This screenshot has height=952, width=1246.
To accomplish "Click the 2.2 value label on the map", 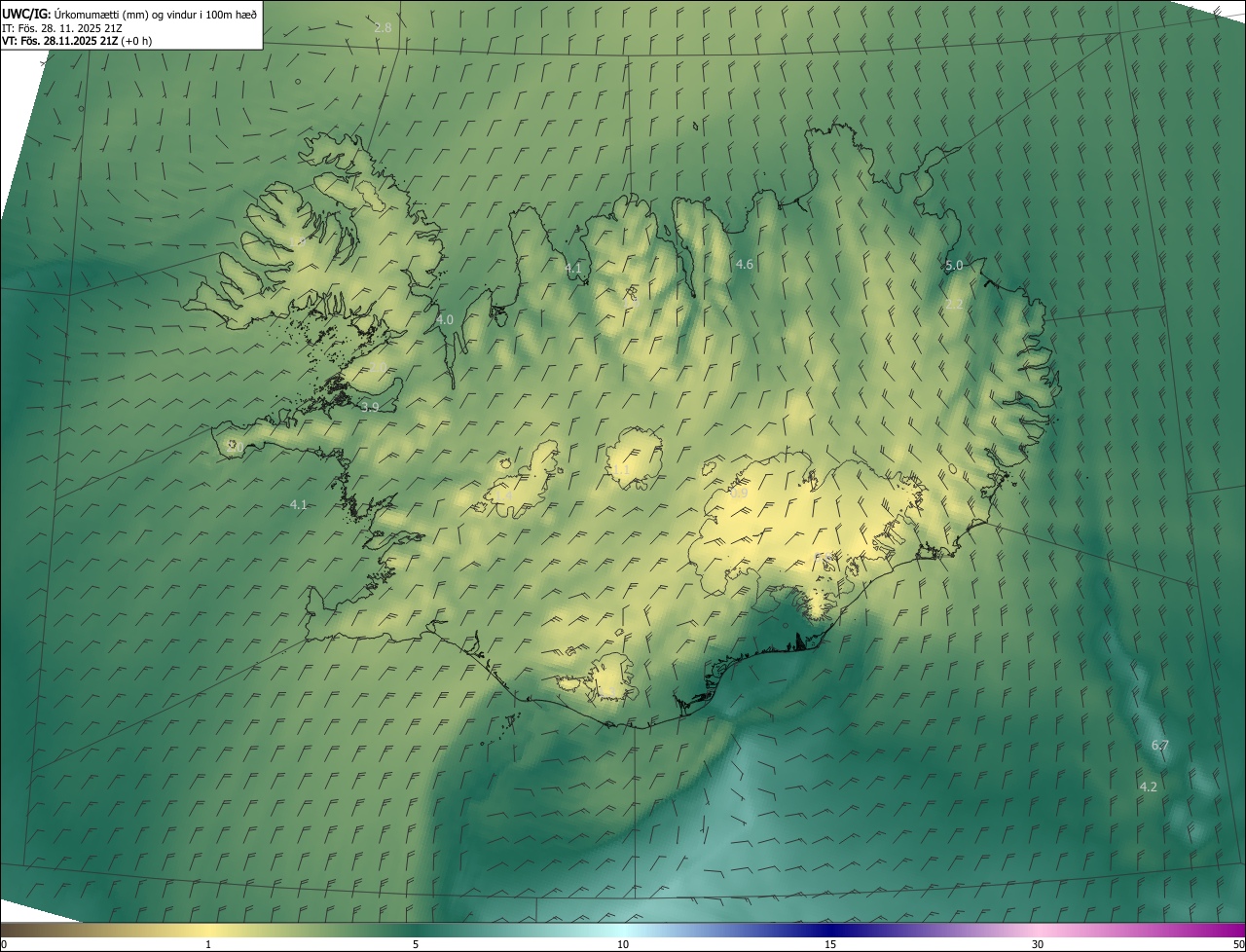I will coord(954,305).
